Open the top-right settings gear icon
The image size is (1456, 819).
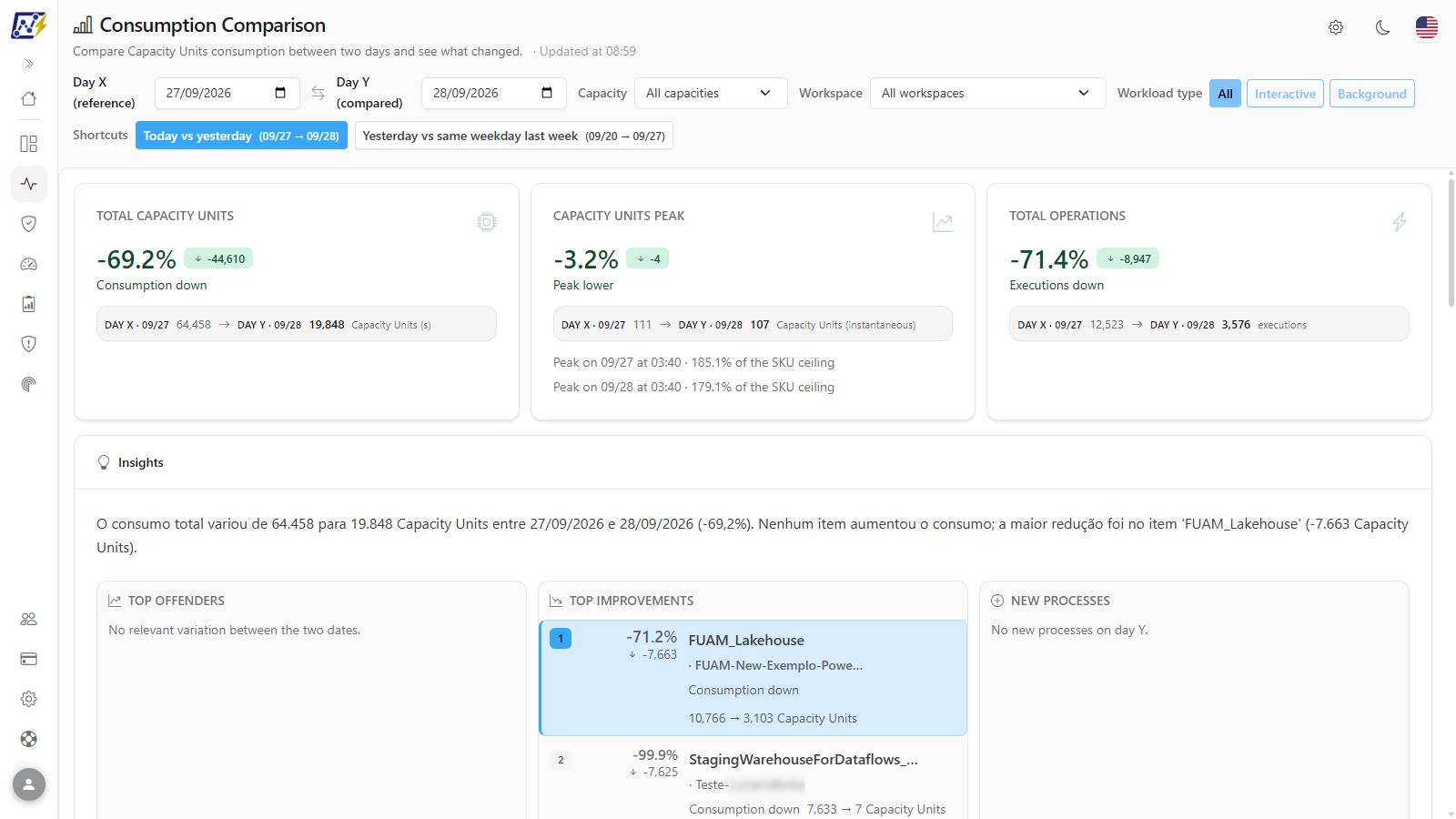tap(1336, 27)
